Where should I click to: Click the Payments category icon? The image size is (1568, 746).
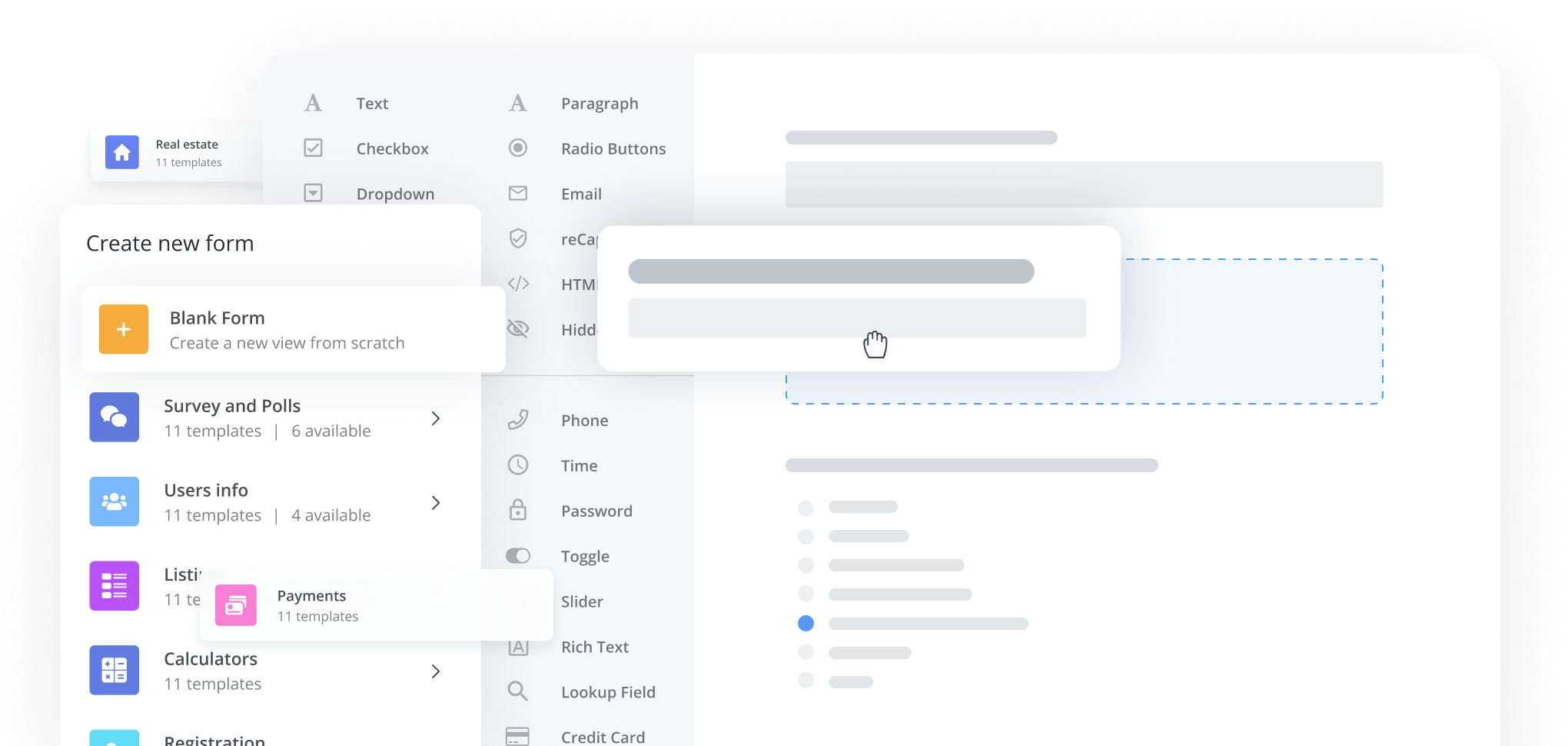tap(236, 605)
